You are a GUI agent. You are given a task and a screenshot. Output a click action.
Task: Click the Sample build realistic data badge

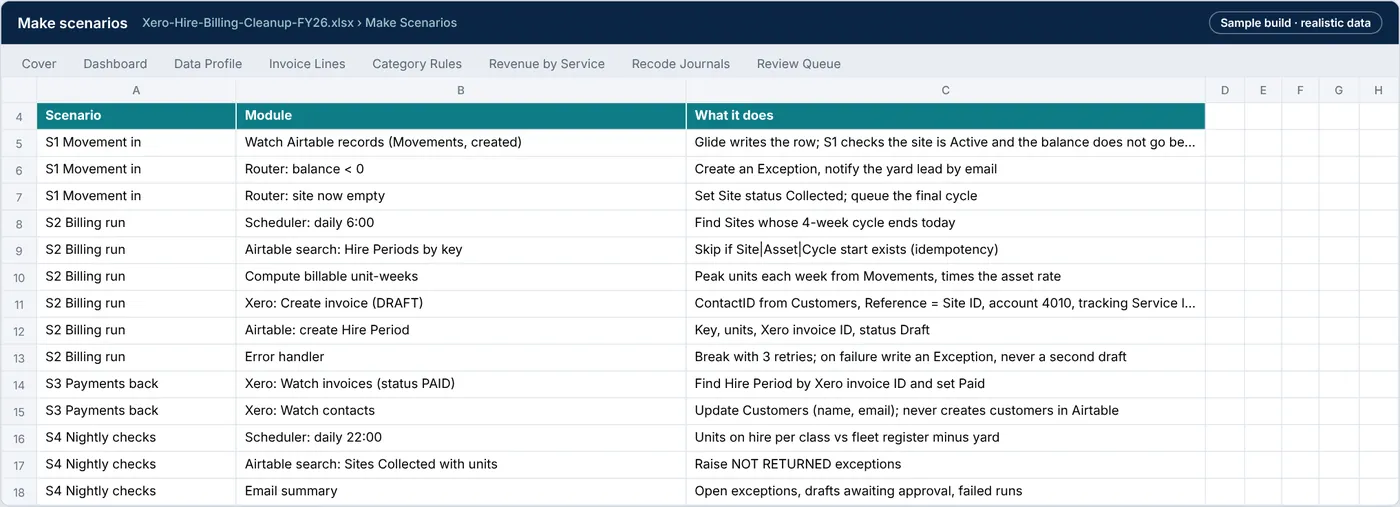(1295, 23)
